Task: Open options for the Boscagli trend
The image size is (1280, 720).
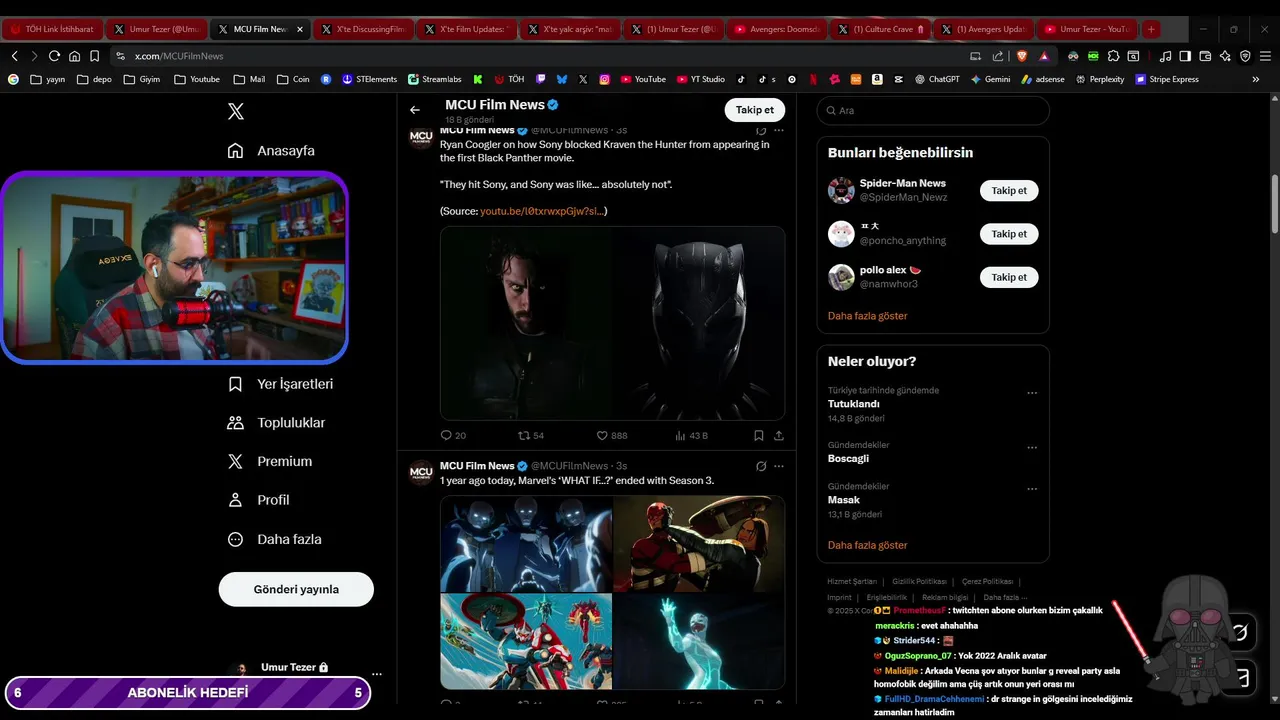Action: (1032, 448)
